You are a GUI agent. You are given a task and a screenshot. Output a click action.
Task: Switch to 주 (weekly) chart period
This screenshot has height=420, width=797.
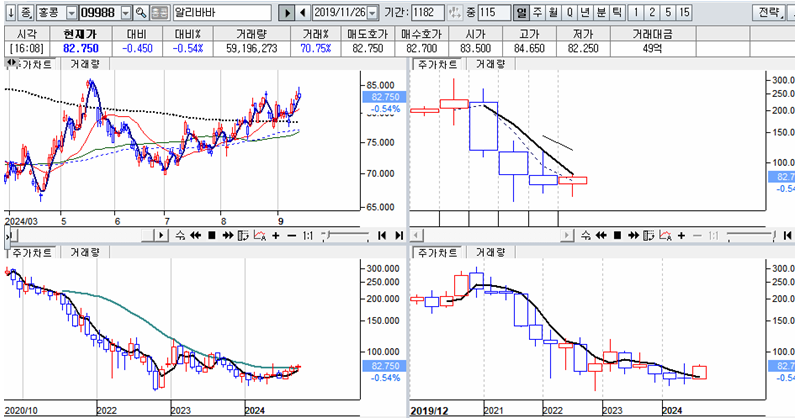click(x=537, y=13)
